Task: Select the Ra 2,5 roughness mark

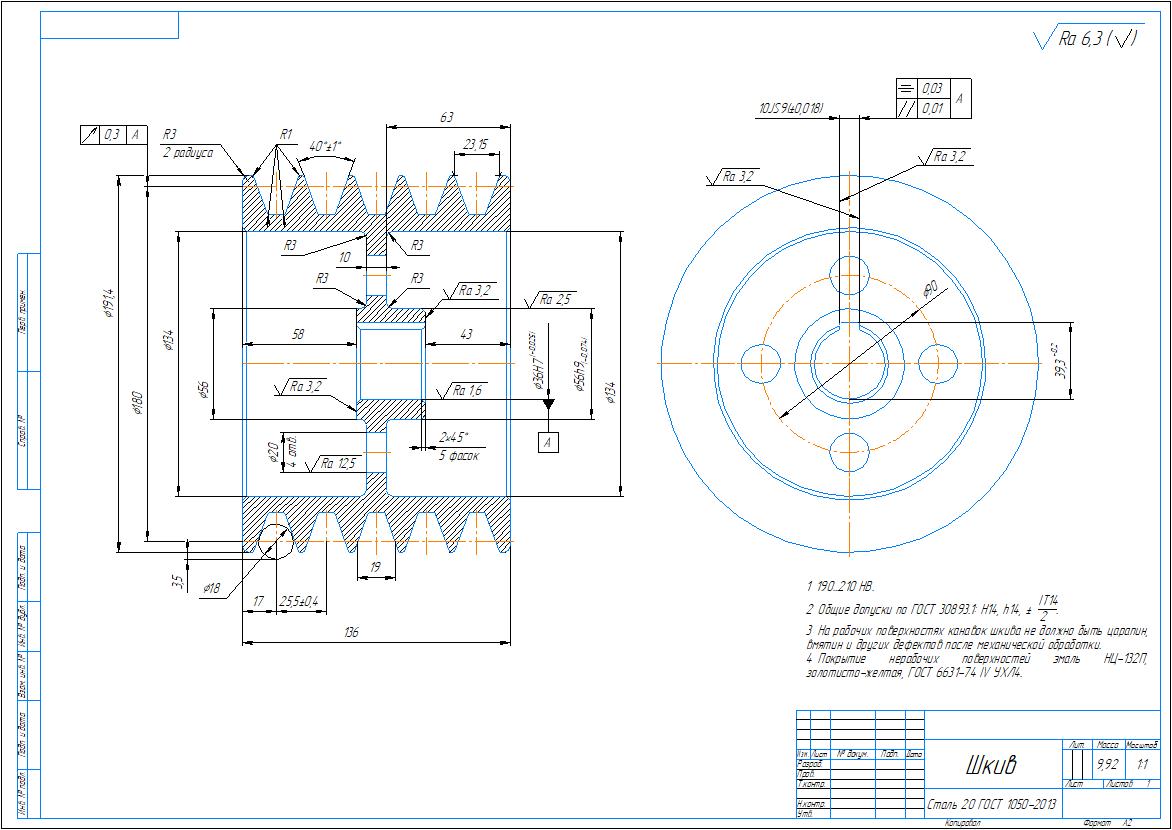Action: click(555, 300)
